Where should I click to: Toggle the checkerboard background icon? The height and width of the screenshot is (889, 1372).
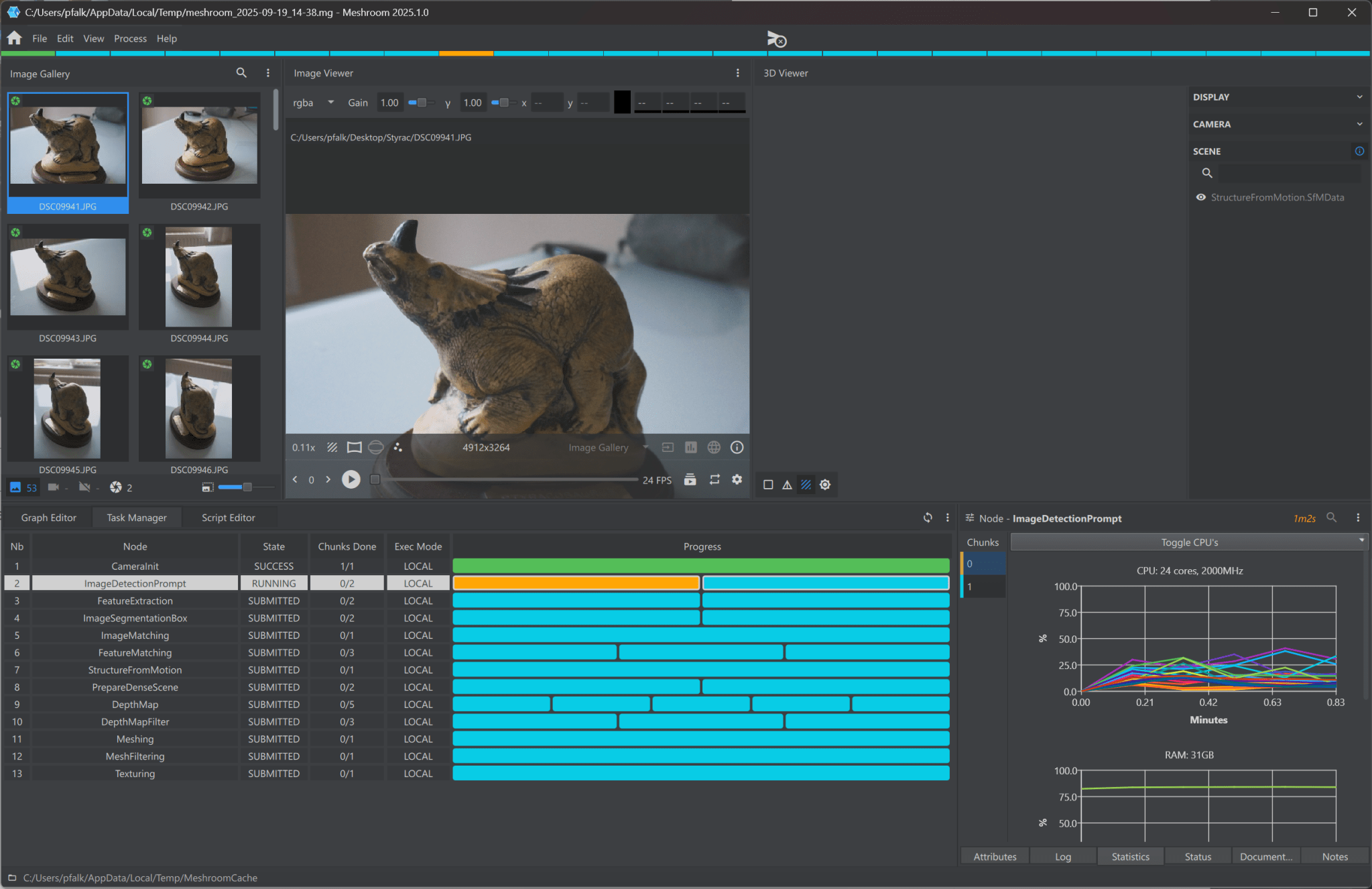point(332,447)
